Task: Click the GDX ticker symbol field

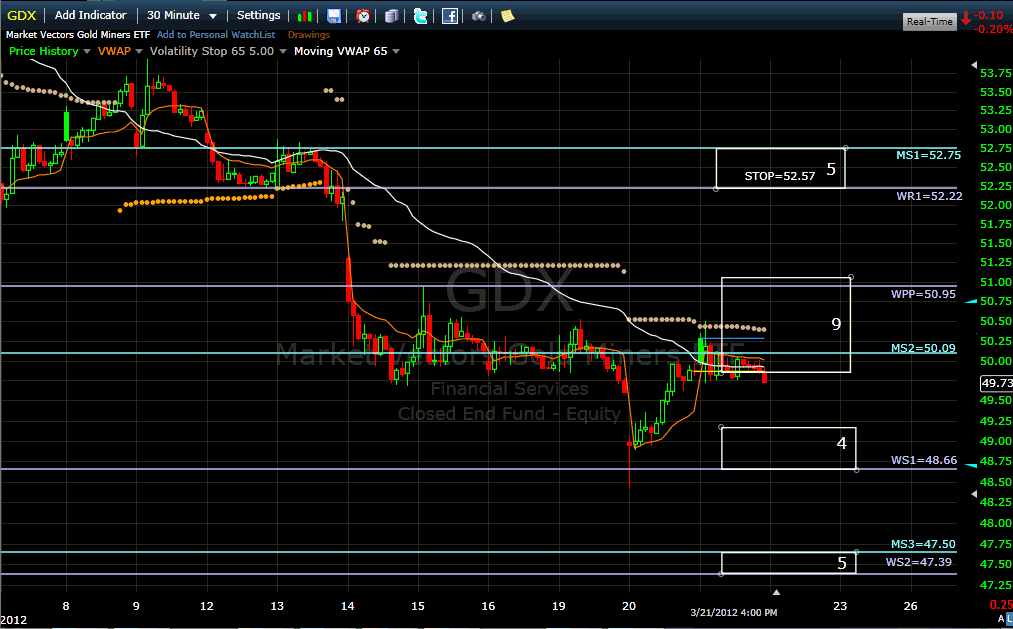Action: pos(23,15)
